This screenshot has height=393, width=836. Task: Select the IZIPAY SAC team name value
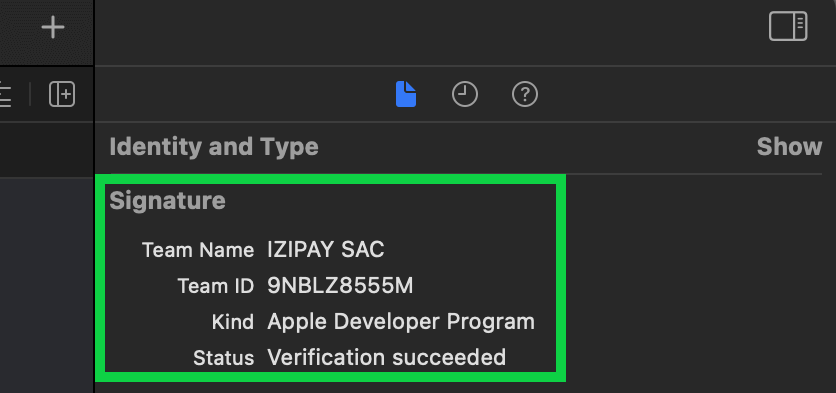pos(326,250)
